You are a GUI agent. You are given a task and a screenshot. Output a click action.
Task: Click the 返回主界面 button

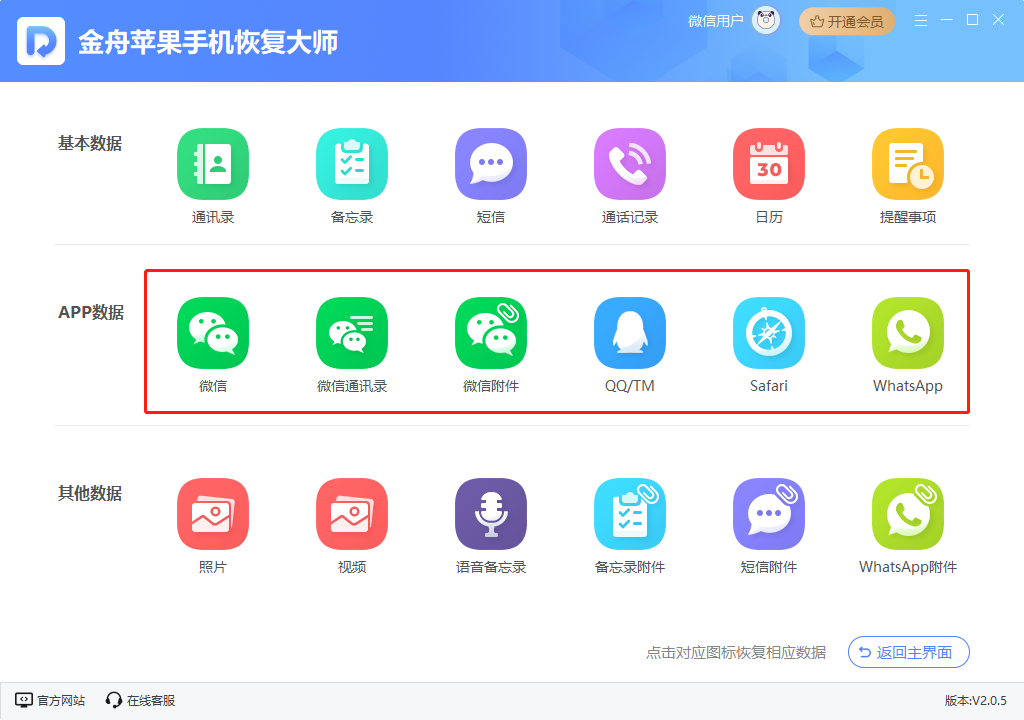[x=908, y=652]
